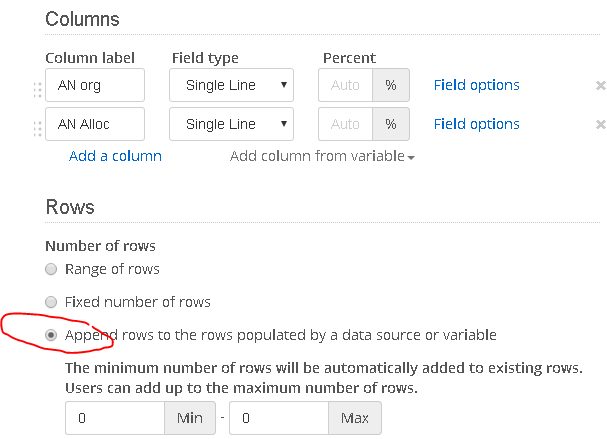This screenshot has height=439, width=607.
Task: Select Range of rows option
Action: click(51, 269)
